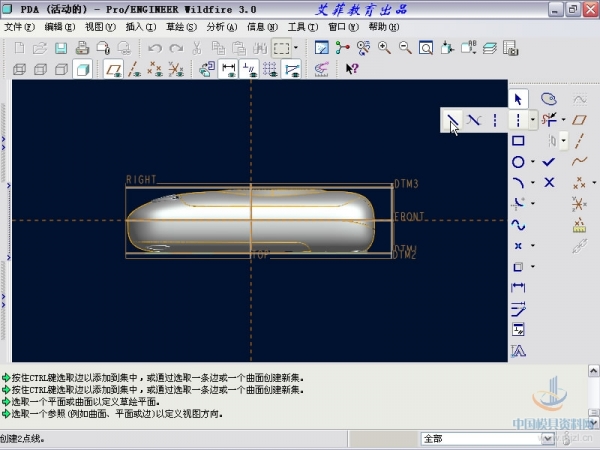Viewport: 600px width, 450px height.
Task: Open the text tool in sketcher toolbar
Action: (x=518, y=350)
